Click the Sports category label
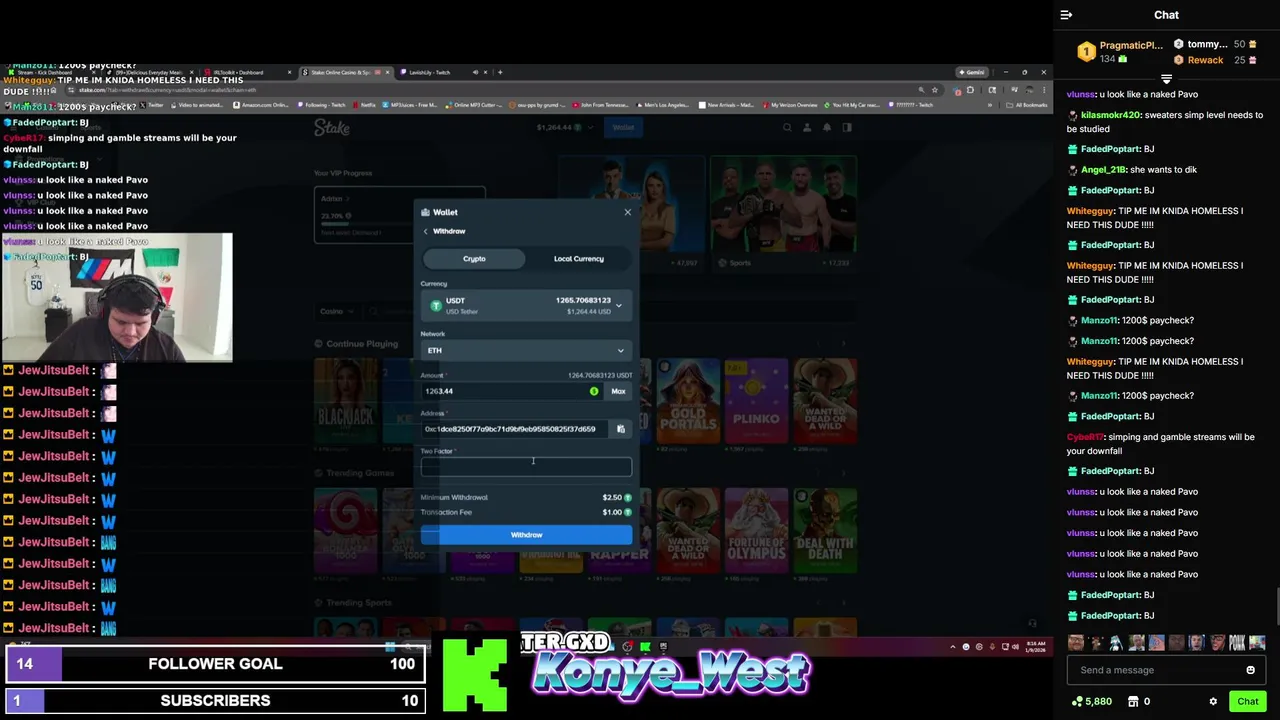1280x720 pixels. point(740,263)
